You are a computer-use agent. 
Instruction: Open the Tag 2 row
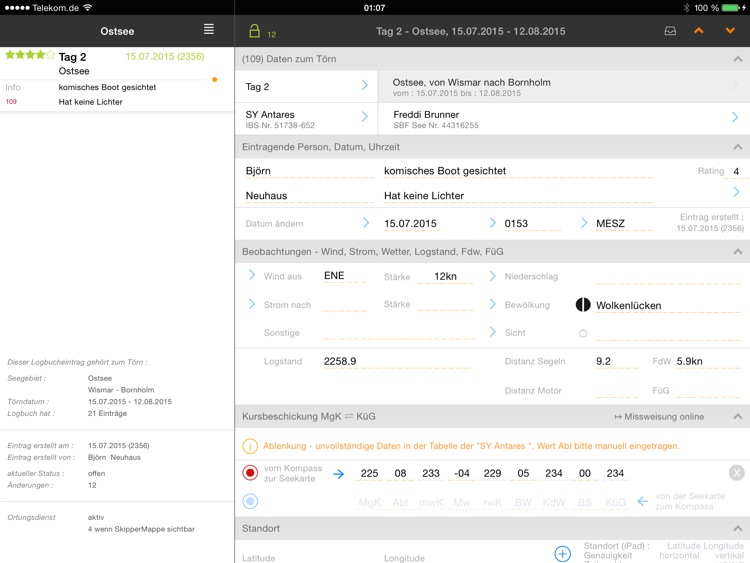pos(307,87)
